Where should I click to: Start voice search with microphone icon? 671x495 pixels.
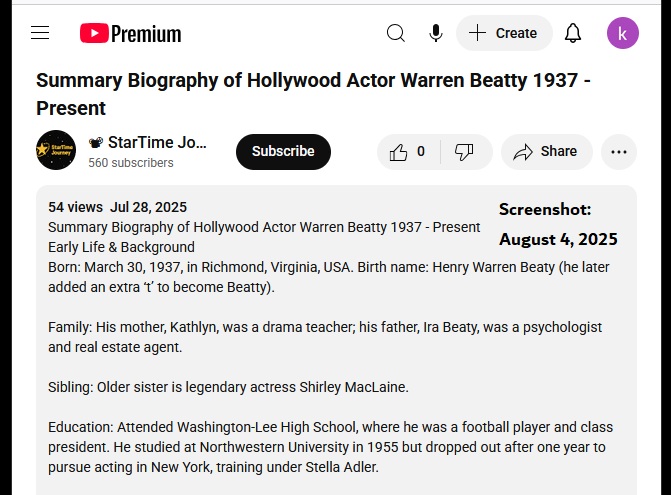[x=436, y=33]
